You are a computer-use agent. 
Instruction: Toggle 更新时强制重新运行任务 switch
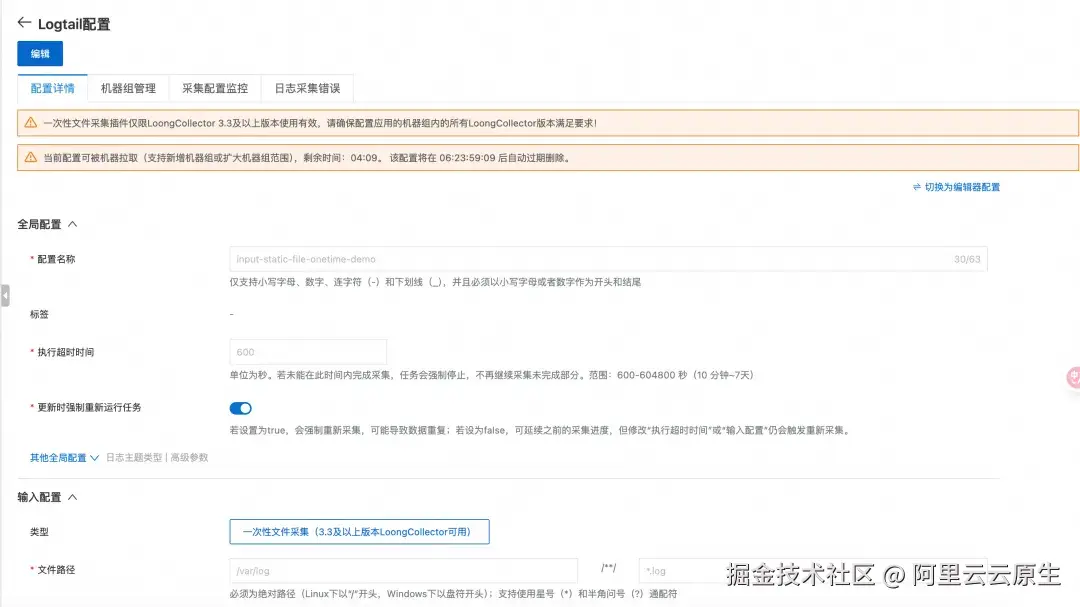(x=240, y=408)
